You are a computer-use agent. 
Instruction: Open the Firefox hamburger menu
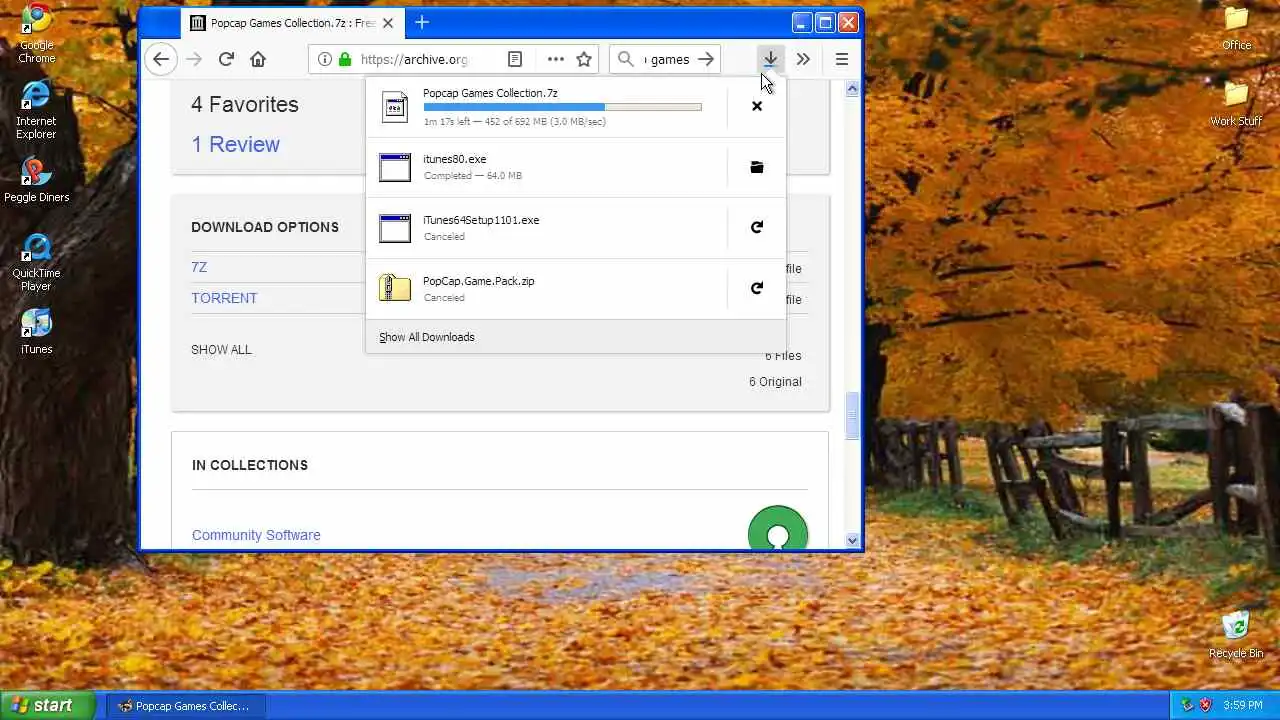click(x=842, y=59)
